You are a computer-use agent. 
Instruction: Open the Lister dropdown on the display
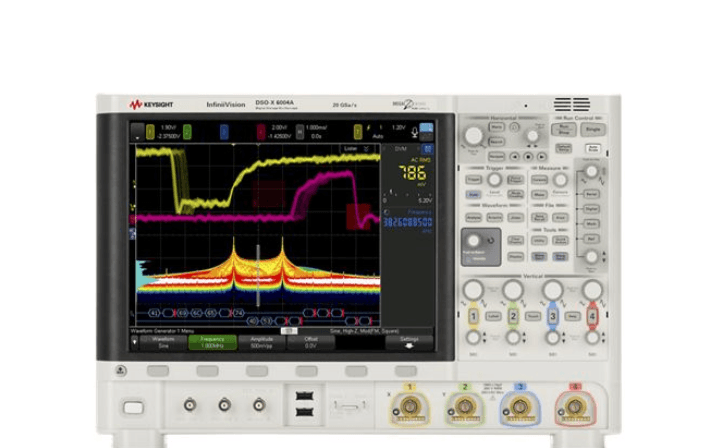(356, 149)
